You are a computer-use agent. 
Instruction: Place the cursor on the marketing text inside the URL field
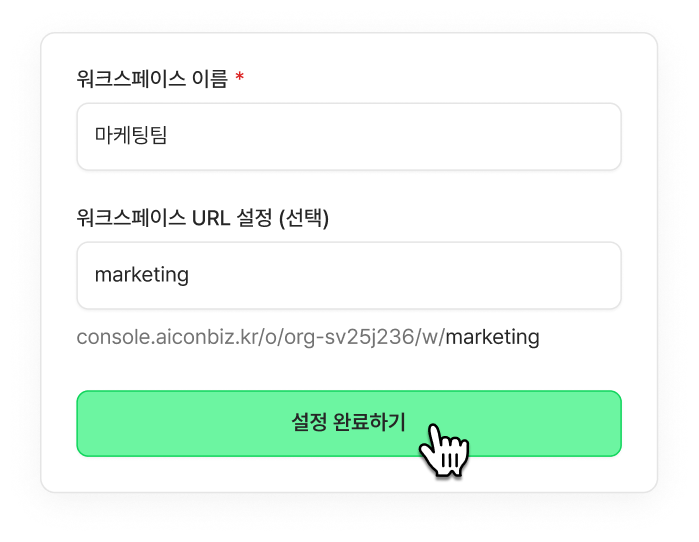[142, 275]
